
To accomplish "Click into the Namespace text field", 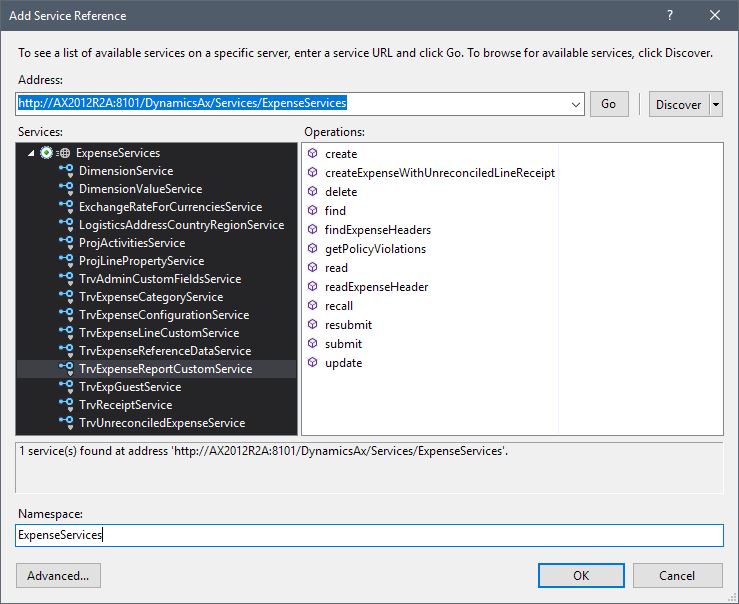I will pos(370,536).
